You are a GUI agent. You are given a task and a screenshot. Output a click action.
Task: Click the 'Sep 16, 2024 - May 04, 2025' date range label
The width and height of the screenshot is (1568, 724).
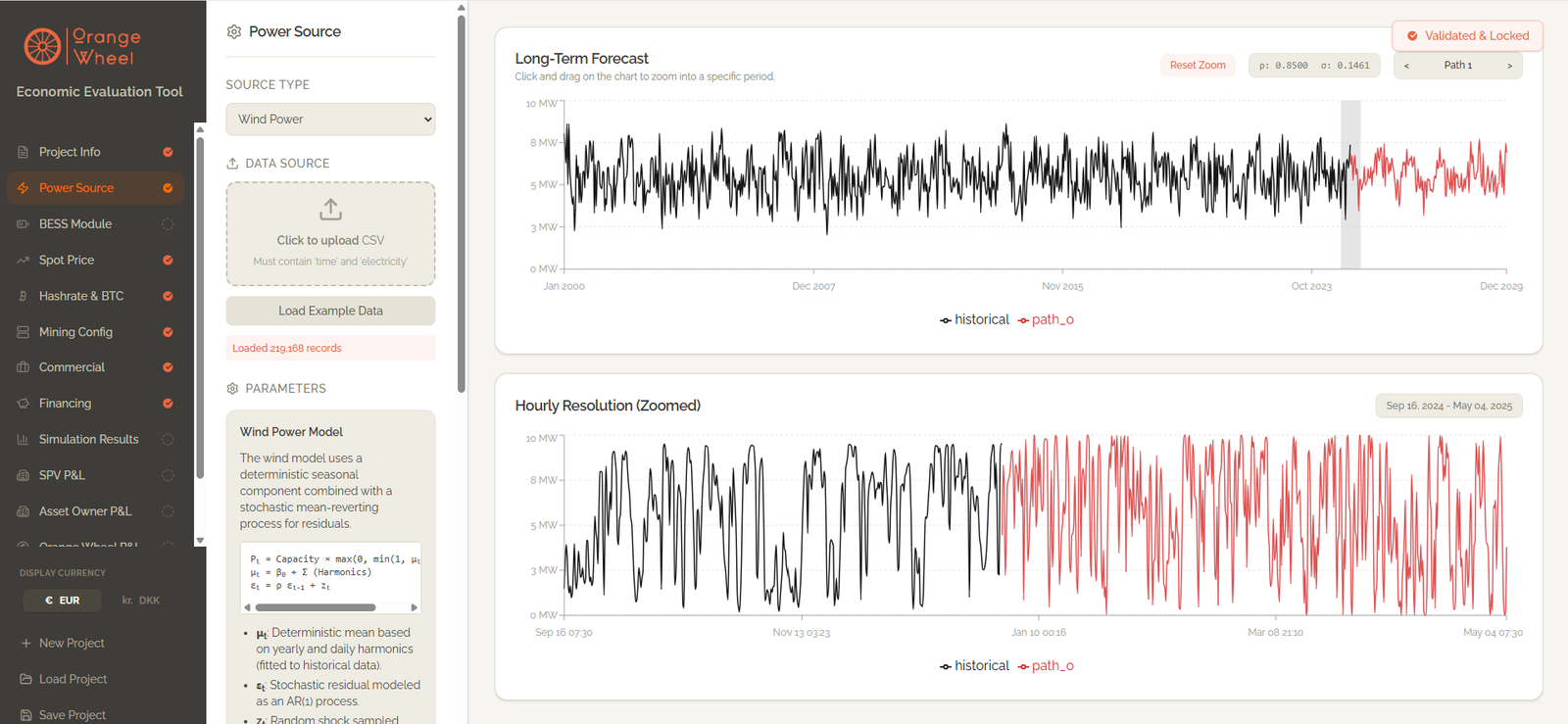(1448, 406)
